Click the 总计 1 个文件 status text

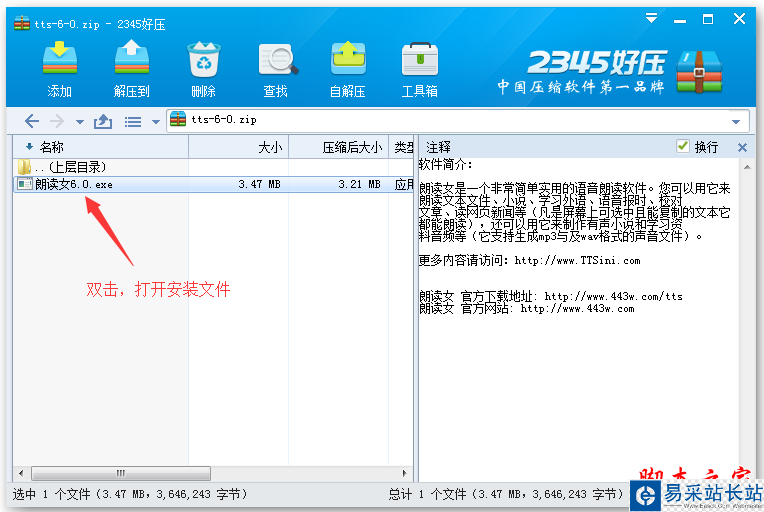(506, 494)
